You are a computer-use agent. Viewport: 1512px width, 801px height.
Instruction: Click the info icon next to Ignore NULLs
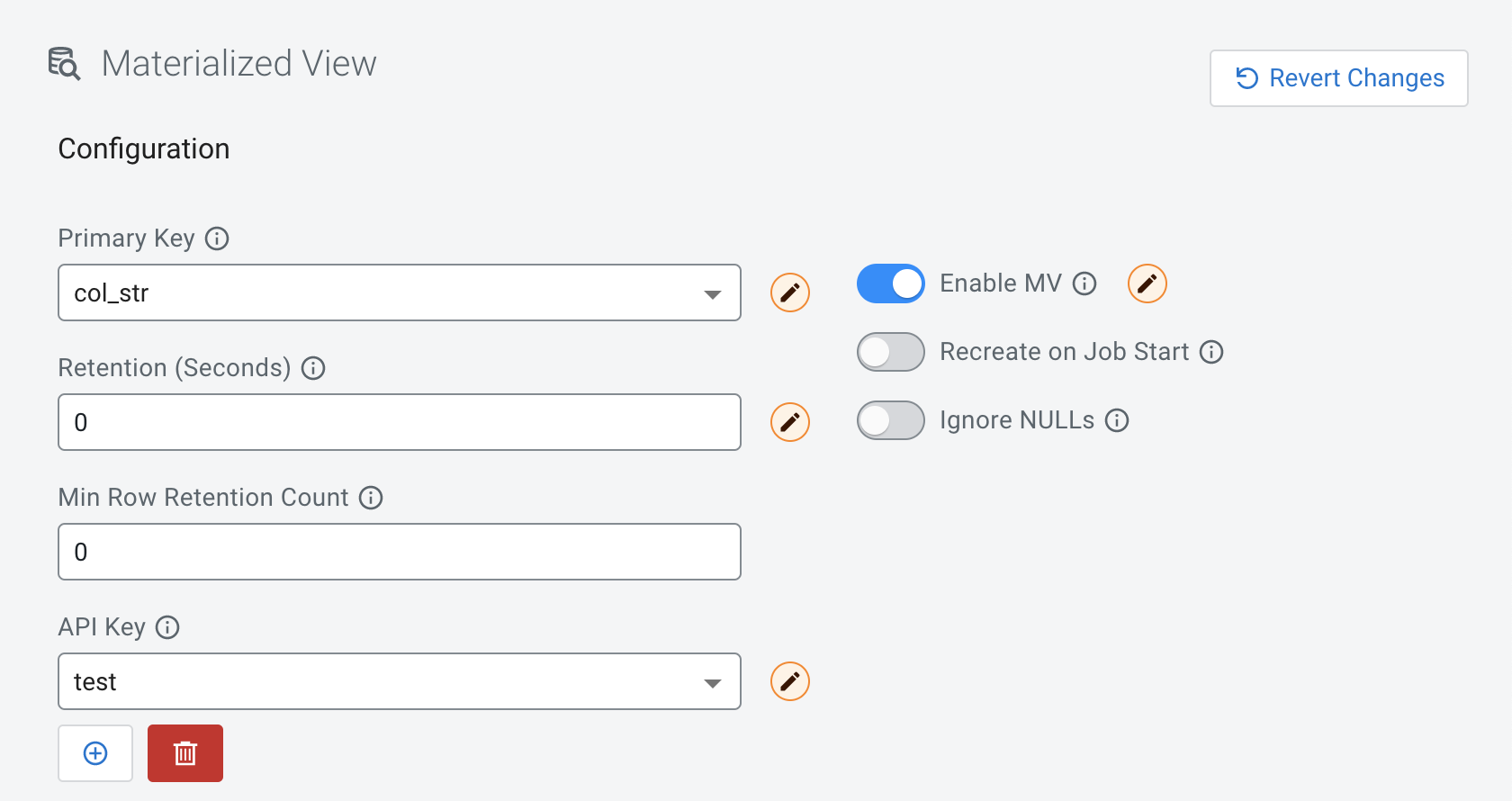[x=1117, y=420]
